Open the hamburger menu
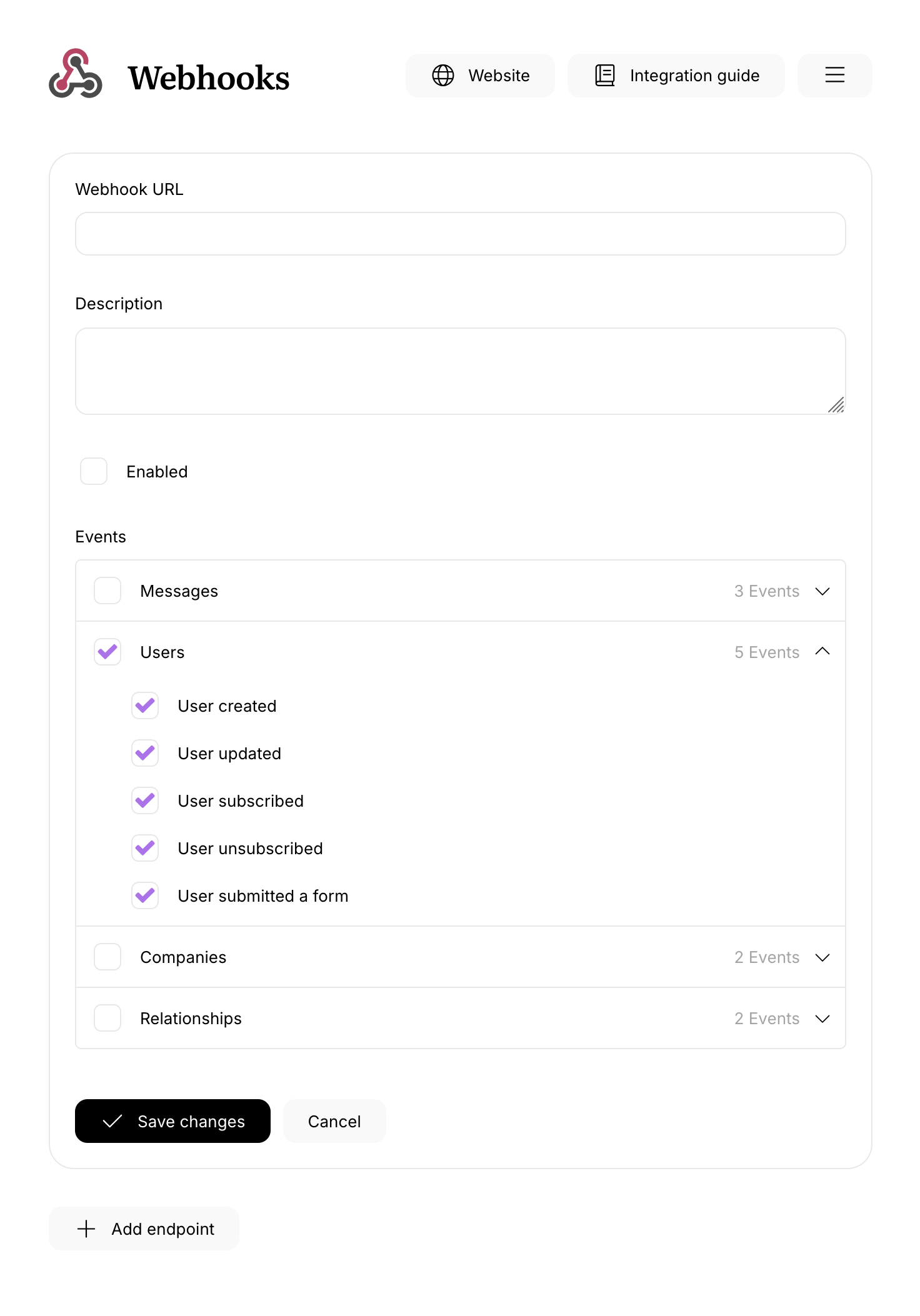 coord(834,76)
